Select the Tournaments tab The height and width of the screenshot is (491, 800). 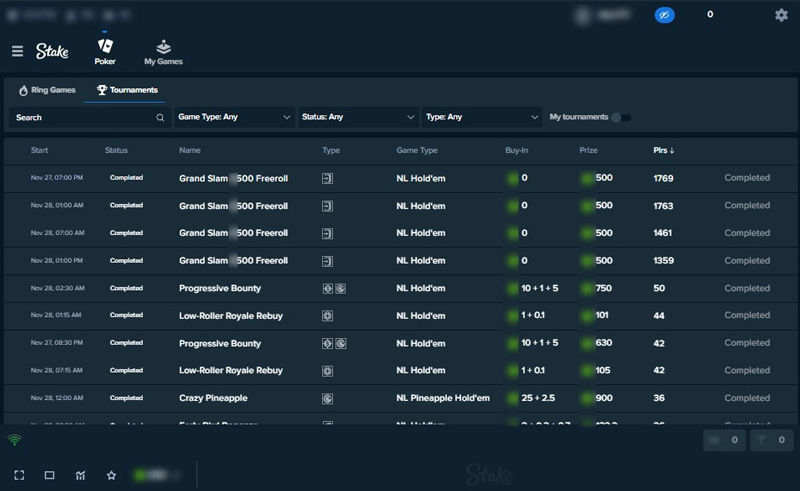[127, 90]
